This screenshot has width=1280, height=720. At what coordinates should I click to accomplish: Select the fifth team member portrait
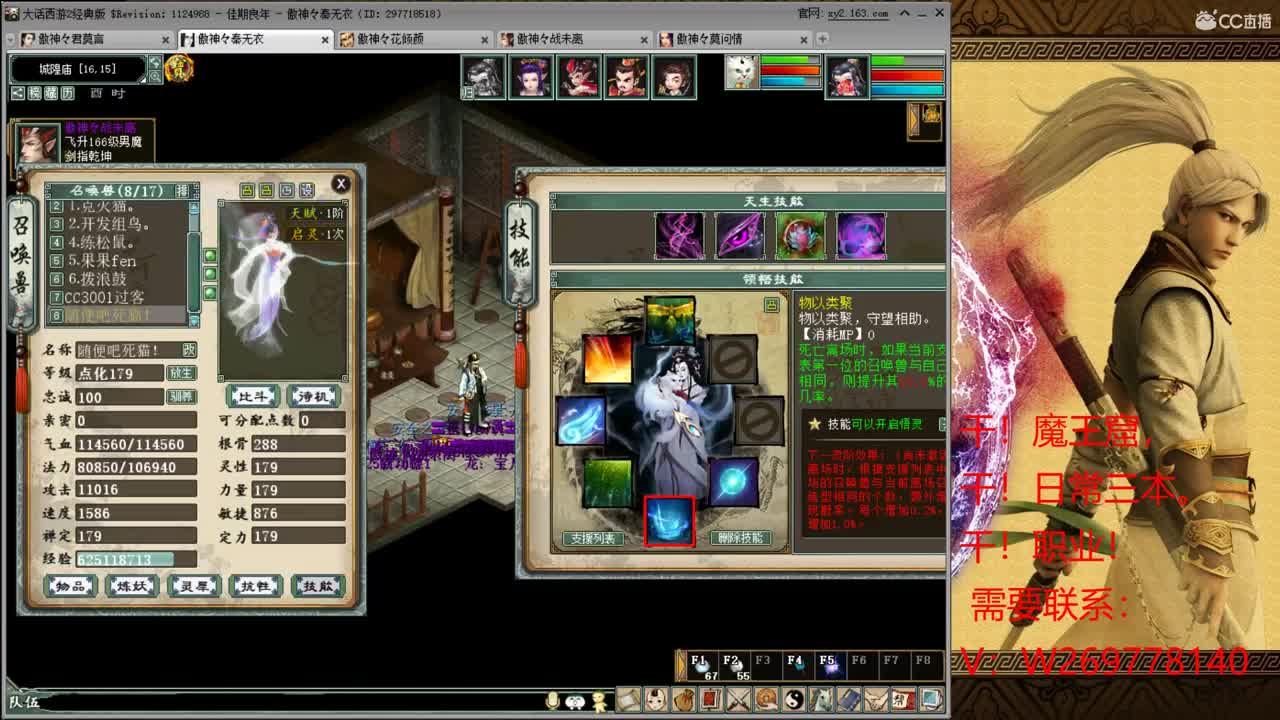(675, 77)
